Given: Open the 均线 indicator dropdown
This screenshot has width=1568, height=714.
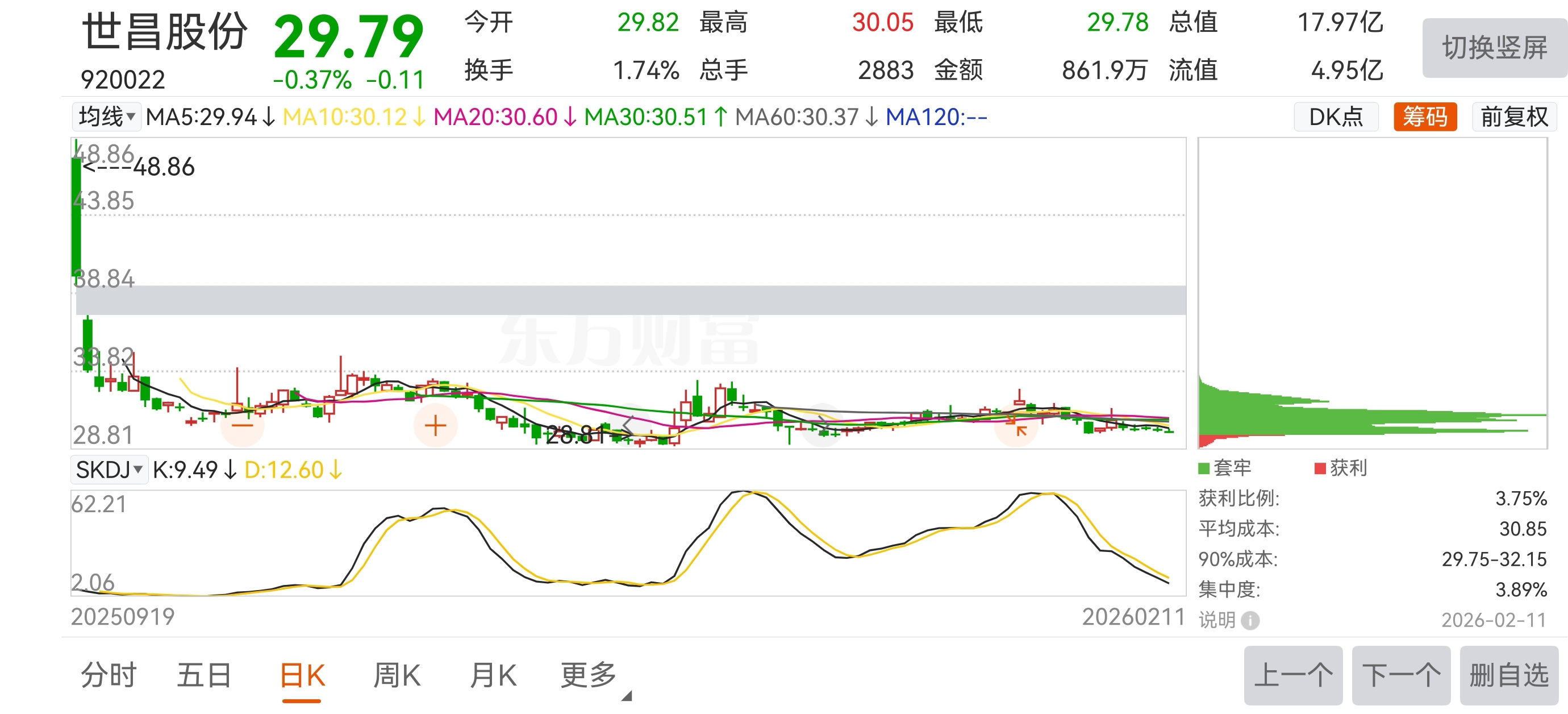Looking at the screenshot, I should [107, 117].
